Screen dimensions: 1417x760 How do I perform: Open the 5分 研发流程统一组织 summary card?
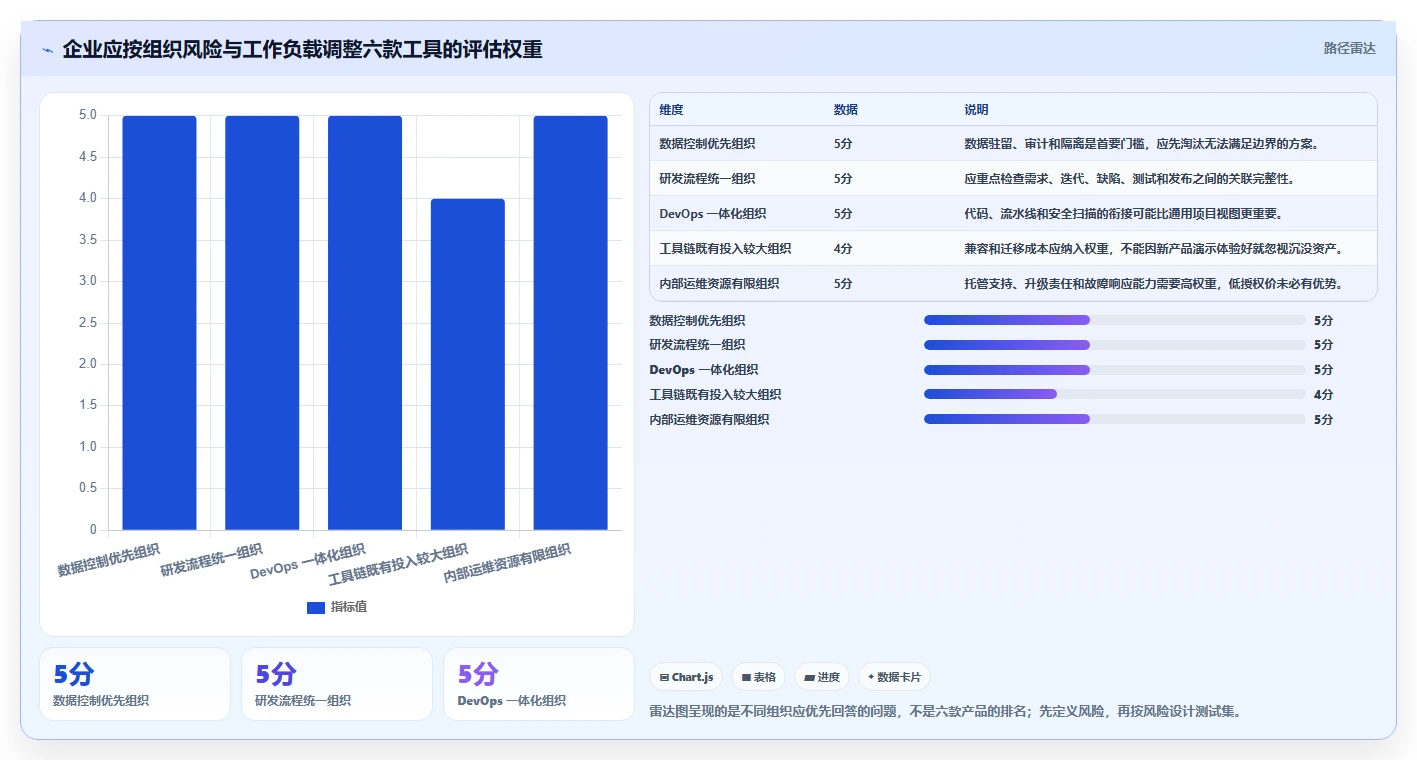point(337,684)
